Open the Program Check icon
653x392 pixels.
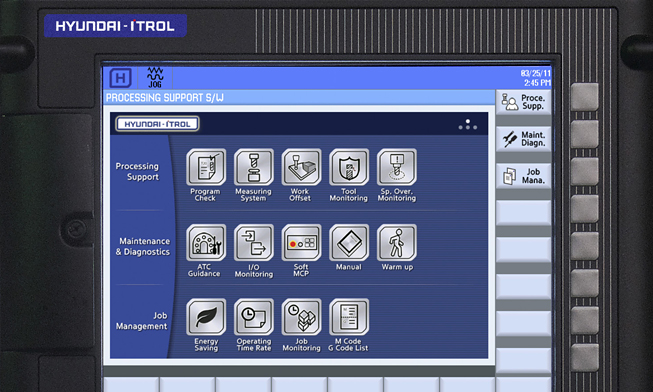tap(206, 167)
